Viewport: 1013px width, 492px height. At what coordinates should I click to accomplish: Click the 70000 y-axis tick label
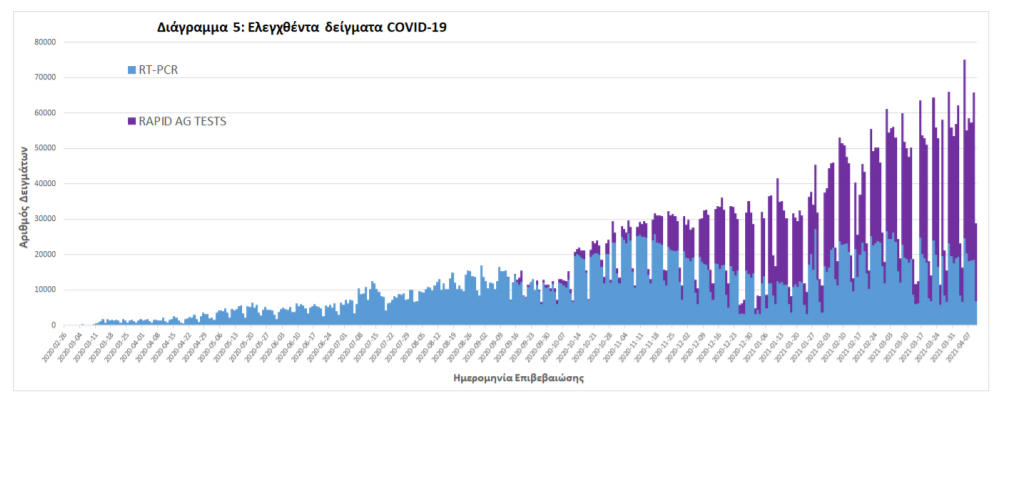(44, 77)
